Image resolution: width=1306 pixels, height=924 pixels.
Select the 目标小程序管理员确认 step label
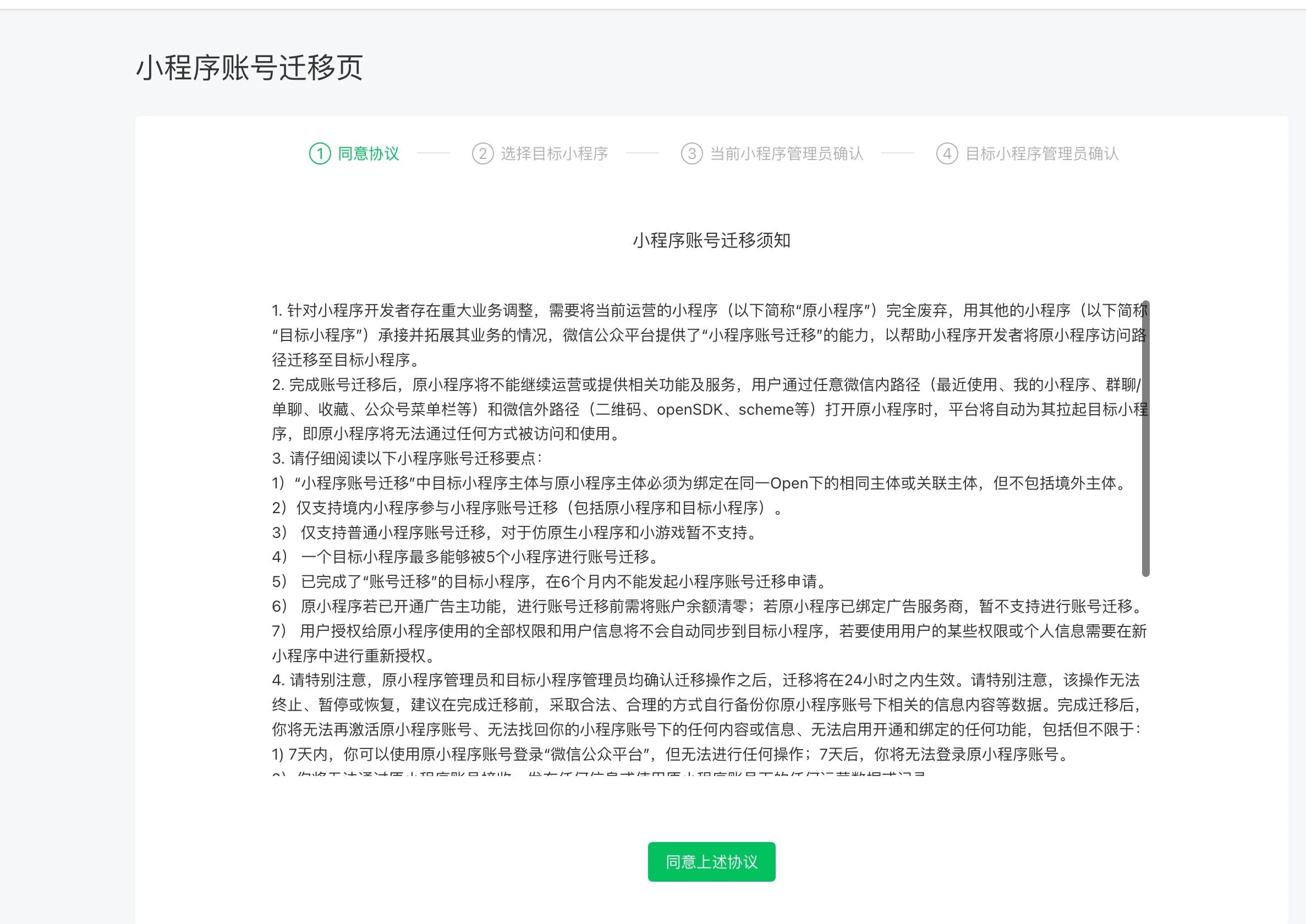click(x=1042, y=153)
